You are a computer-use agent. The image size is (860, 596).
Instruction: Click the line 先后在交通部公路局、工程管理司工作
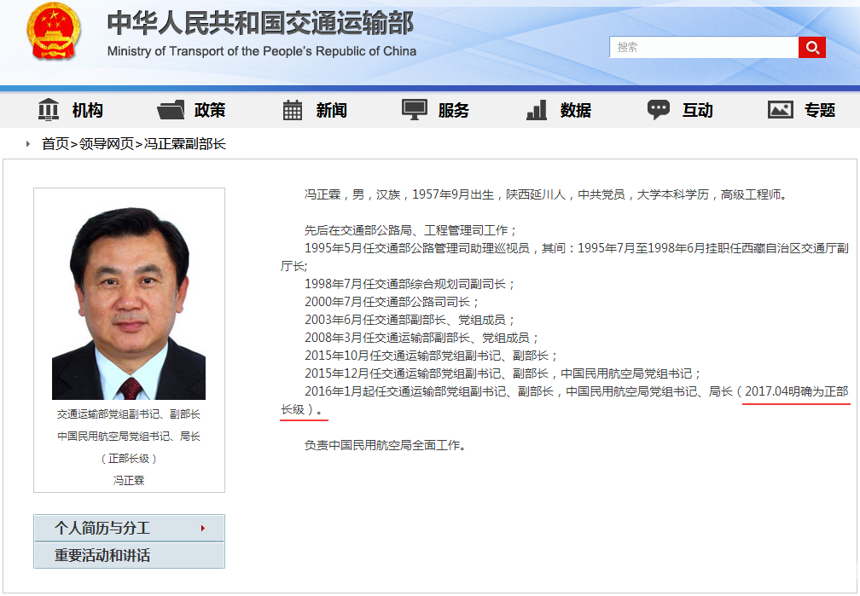[x=411, y=230]
